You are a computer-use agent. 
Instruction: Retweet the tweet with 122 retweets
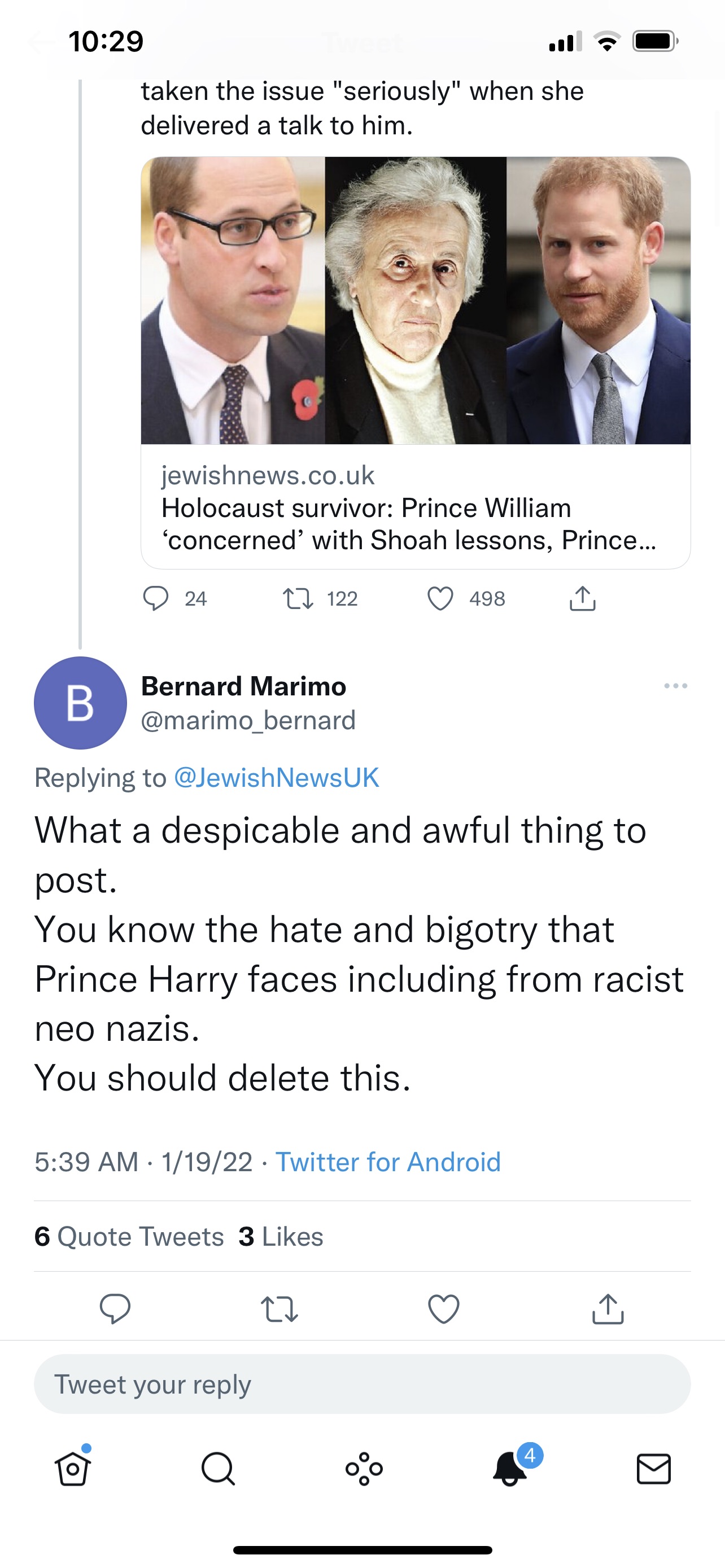(298, 598)
